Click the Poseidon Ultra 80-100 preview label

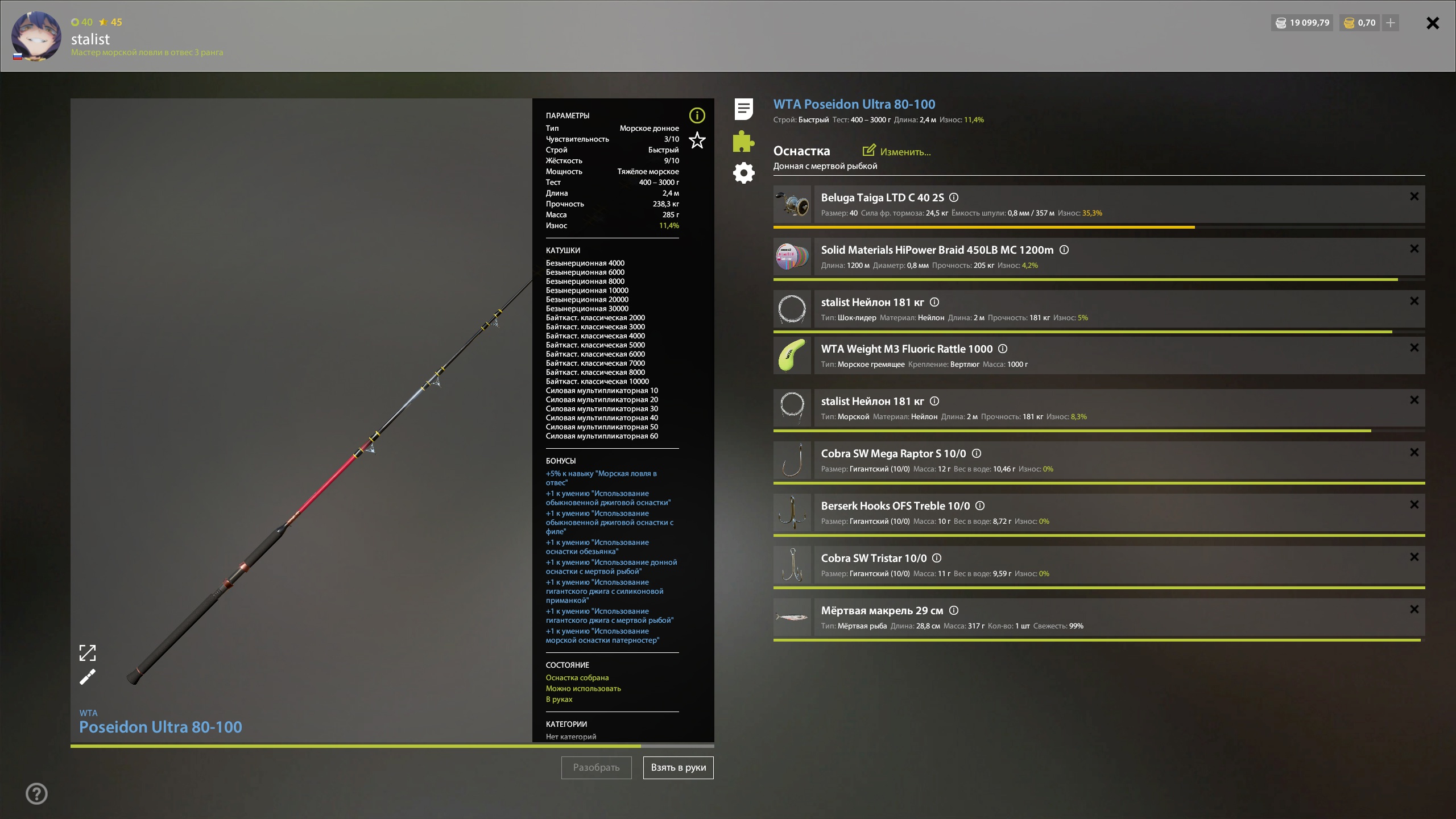tap(160, 727)
